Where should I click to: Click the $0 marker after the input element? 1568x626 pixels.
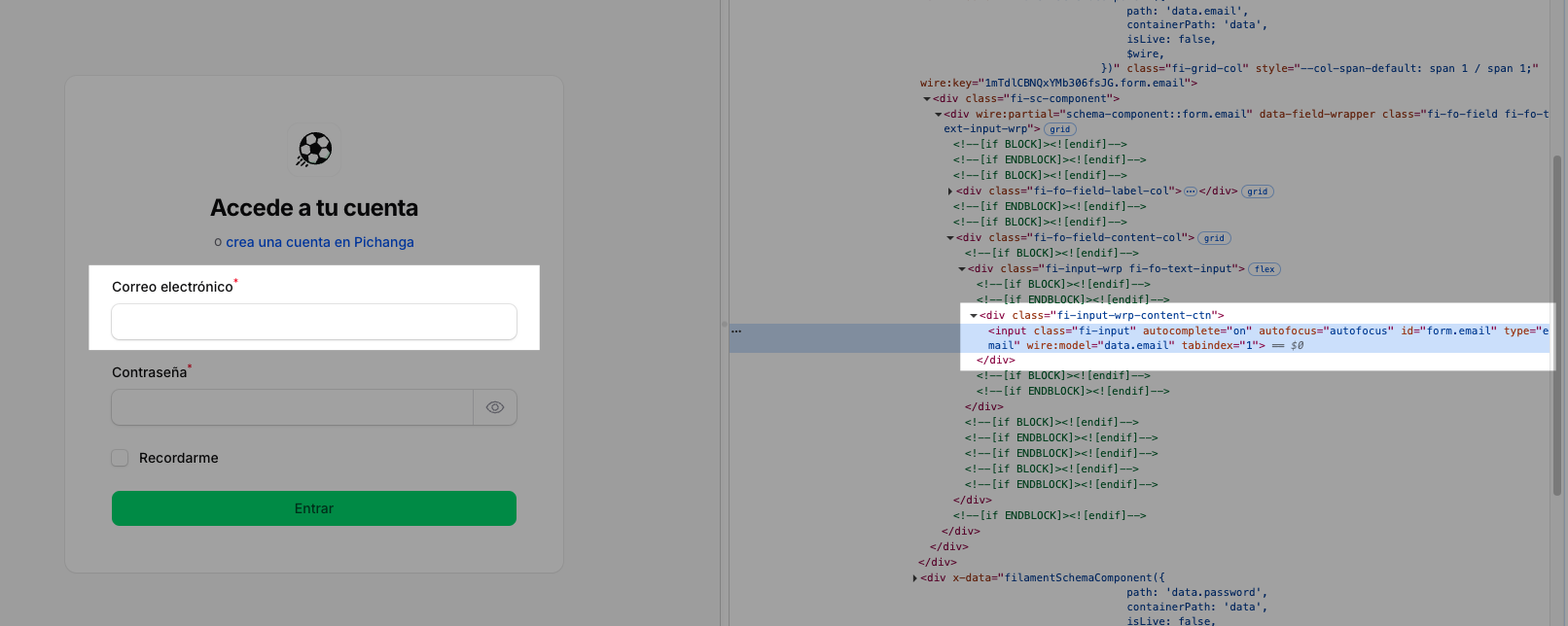1297,346
